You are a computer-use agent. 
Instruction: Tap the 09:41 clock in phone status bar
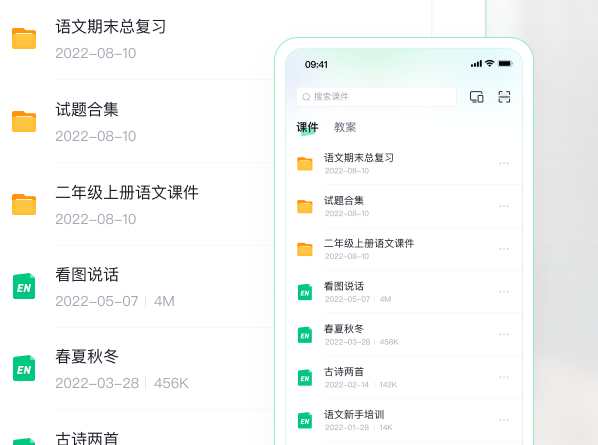[x=316, y=64]
